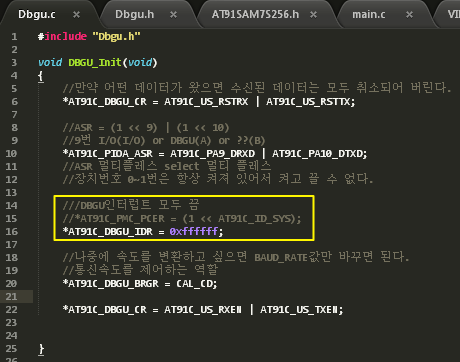This screenshot has width=460, height=362.
Task: Click the opening brace on line 4
Action: pos(40,76)
